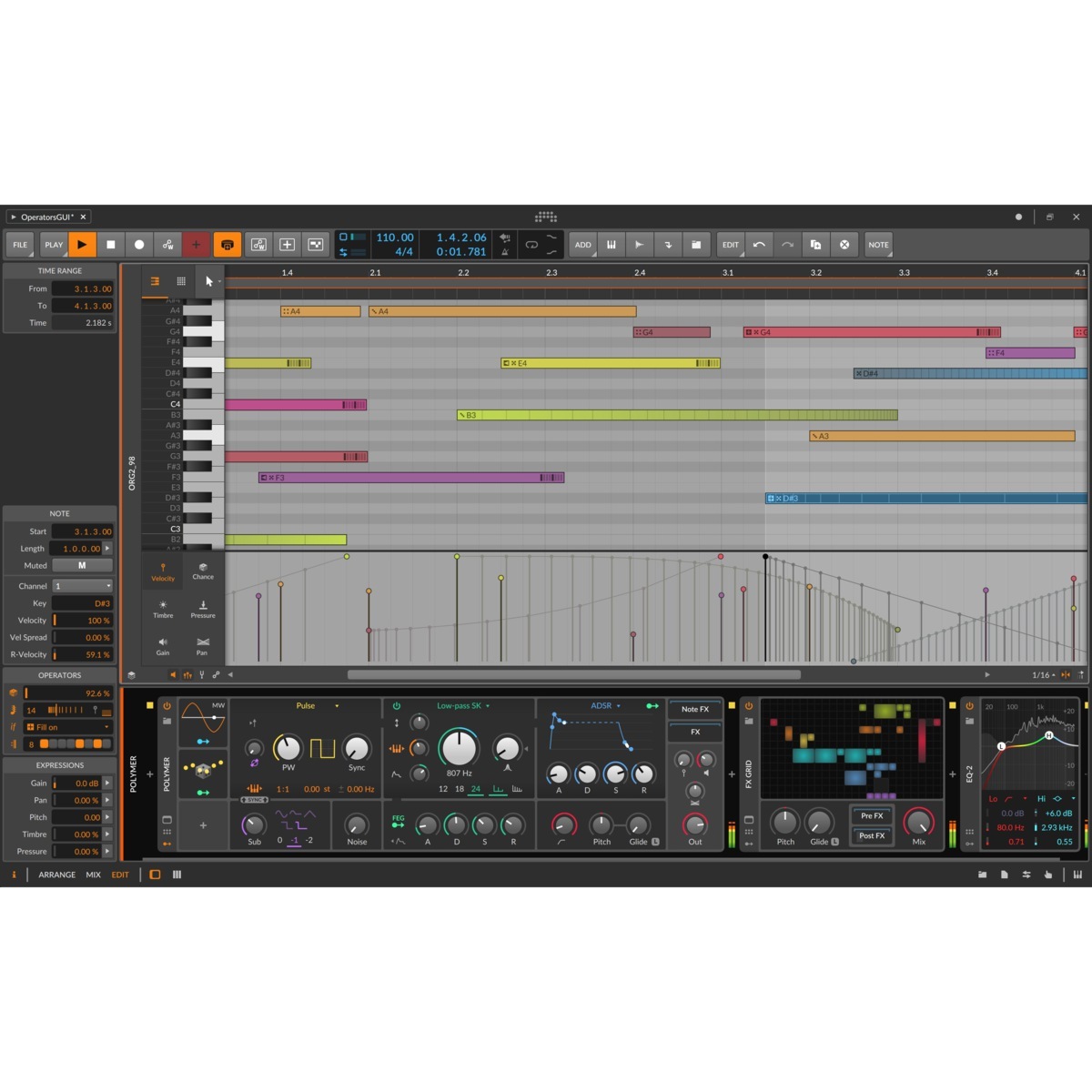Mute the selected note with the M button
This screenshot has width=1092, height=1092.
click(x=82, y=565)
